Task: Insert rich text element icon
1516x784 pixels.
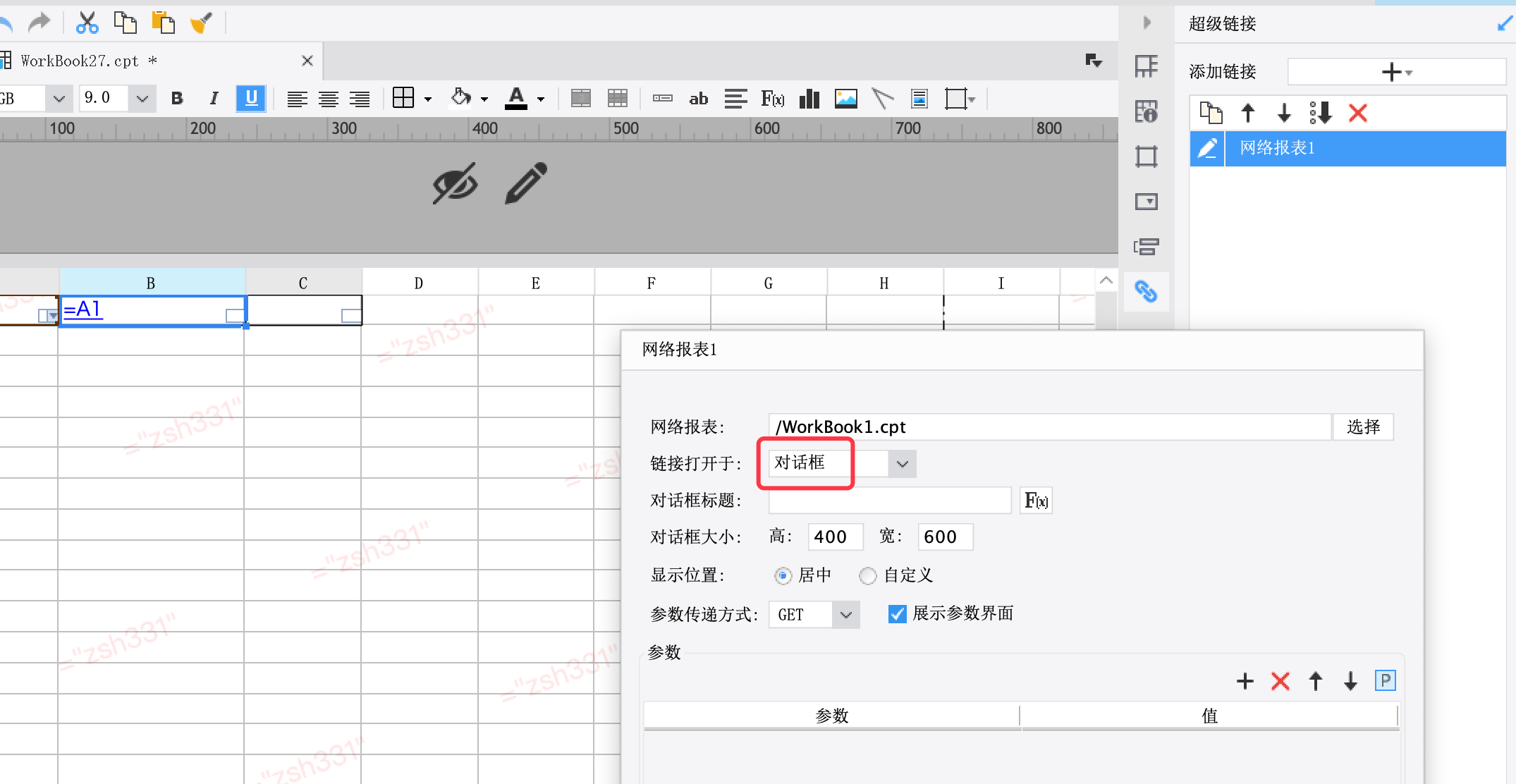Action: [x=735, y=99]
